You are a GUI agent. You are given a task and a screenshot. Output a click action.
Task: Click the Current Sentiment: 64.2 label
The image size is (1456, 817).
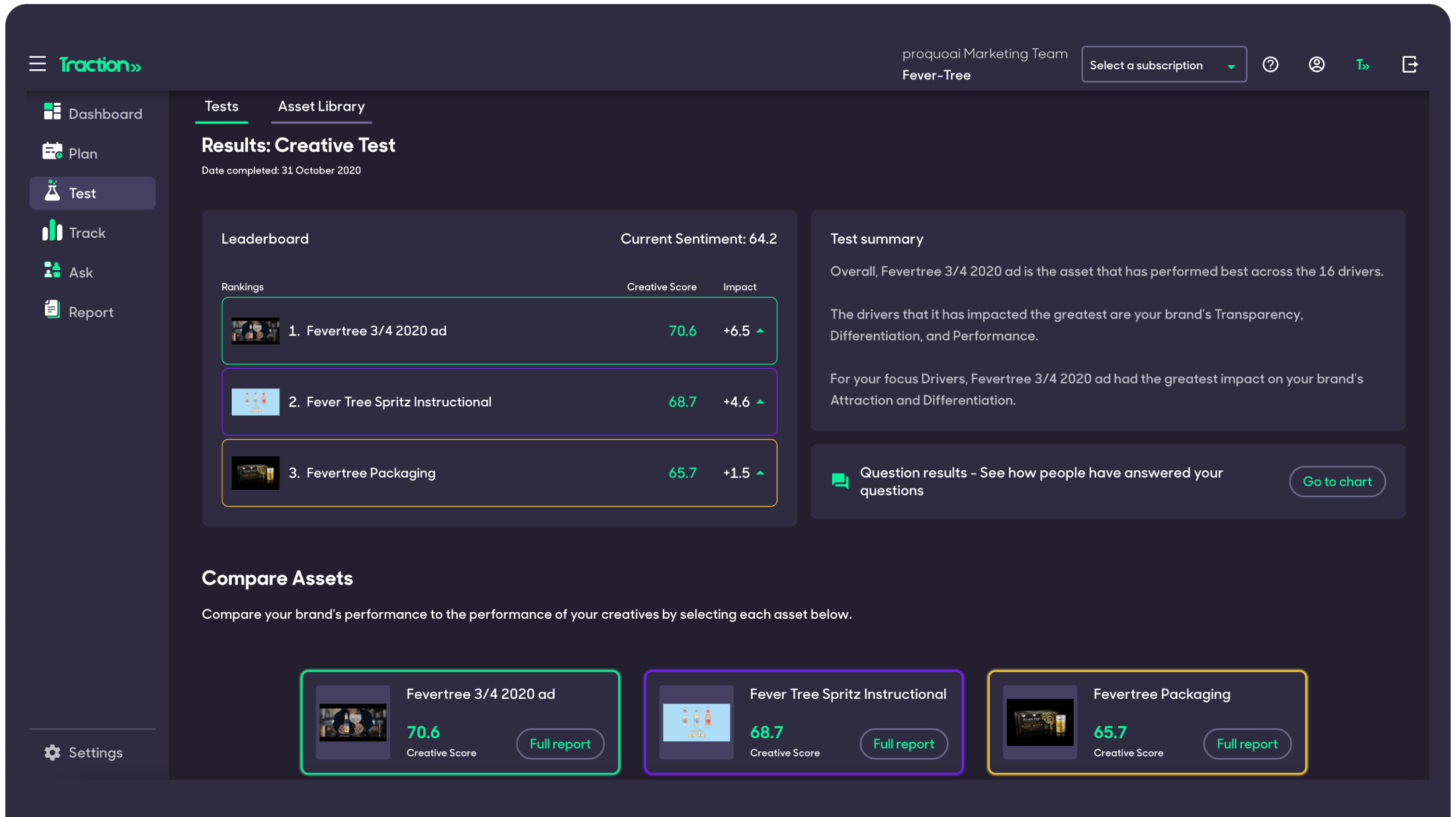(x=698, y=239)
